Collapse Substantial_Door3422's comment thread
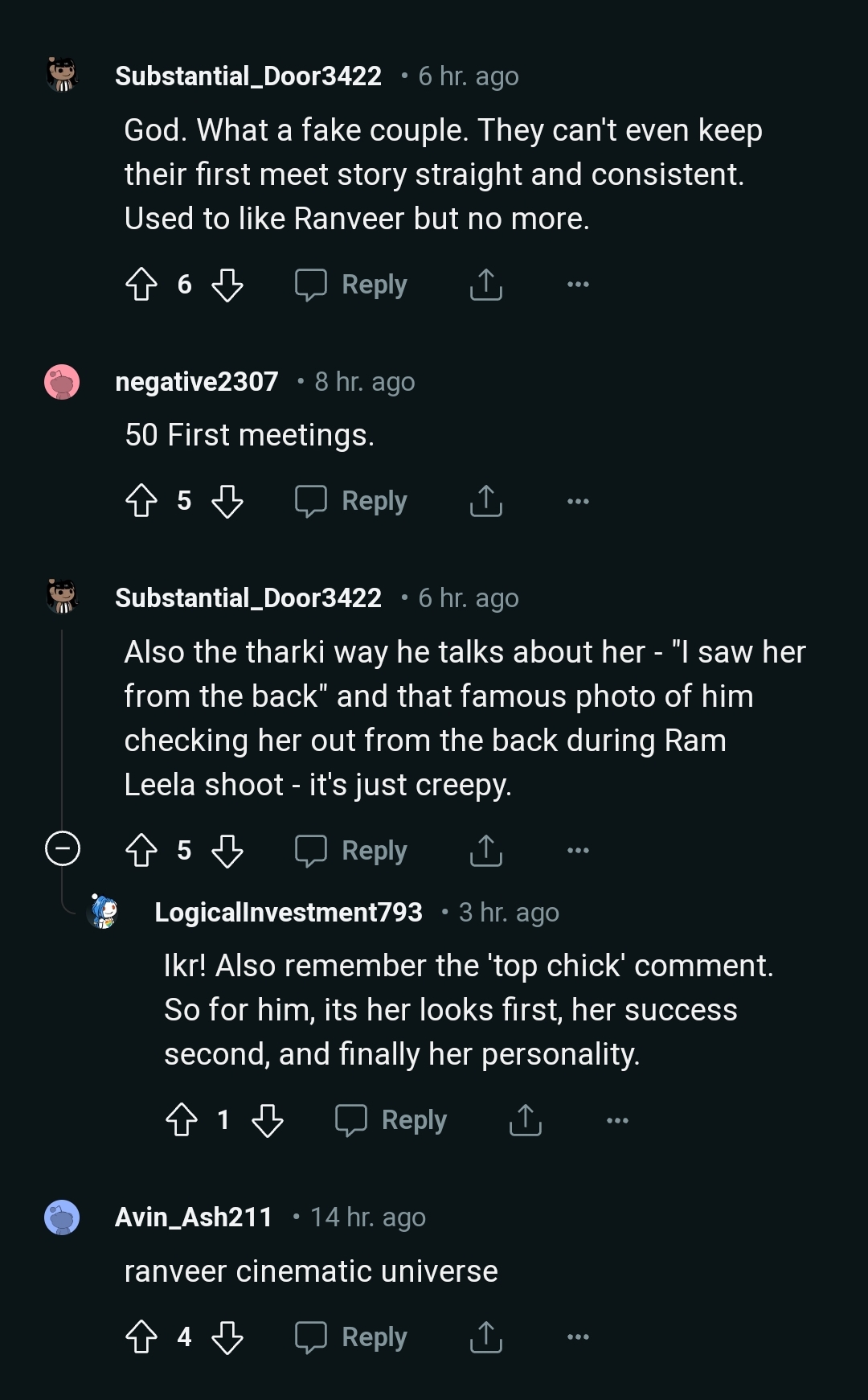This screenshot has width=868, height=1400. click(x=62, y=848)
